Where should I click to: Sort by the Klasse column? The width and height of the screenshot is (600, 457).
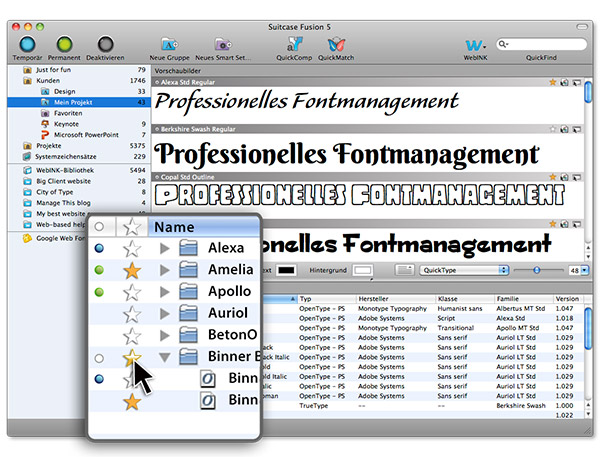(x=465, y=299)
